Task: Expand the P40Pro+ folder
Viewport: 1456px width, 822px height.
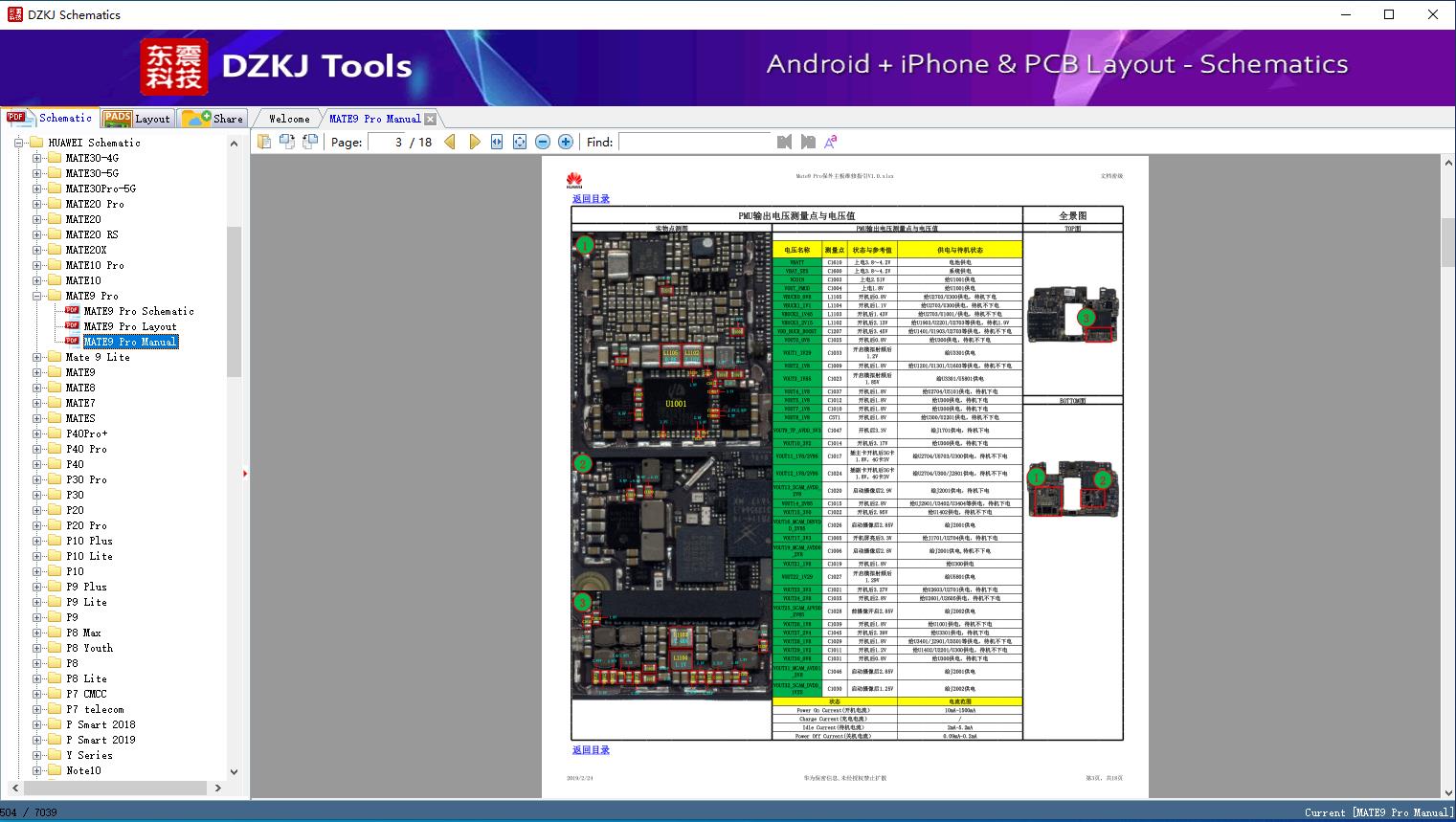Action: click(x=36, y=433)
